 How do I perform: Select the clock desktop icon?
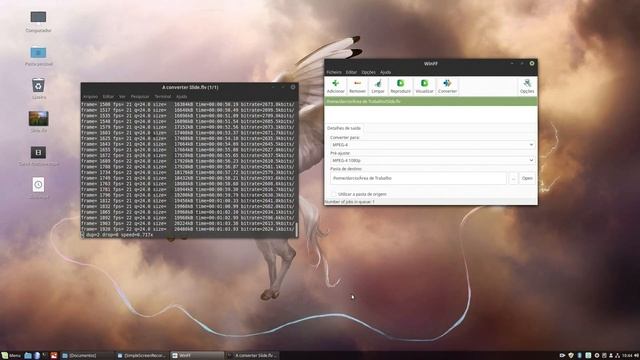[x=38, y=184]
